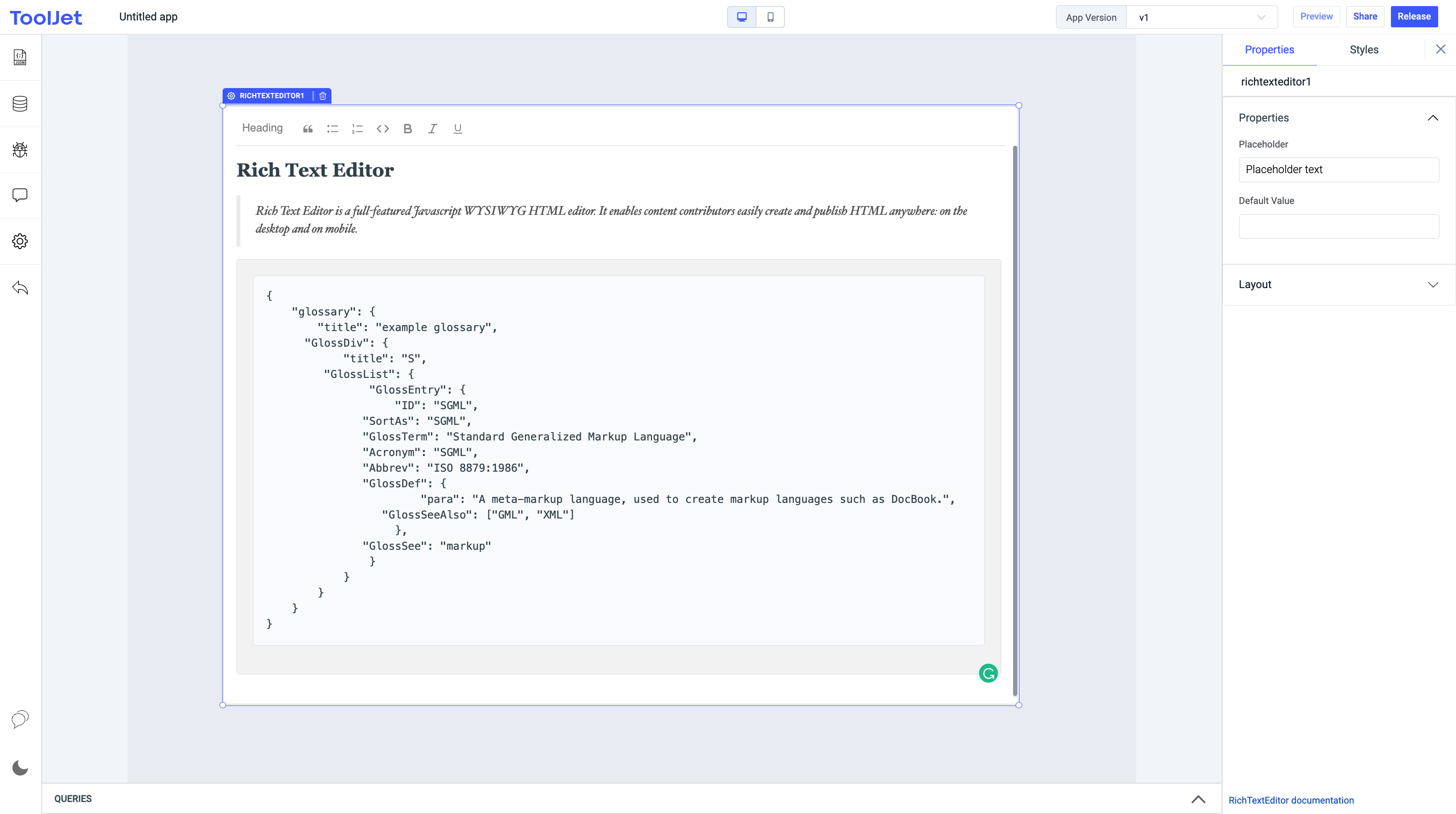Open the debugger bug icon

20,150
